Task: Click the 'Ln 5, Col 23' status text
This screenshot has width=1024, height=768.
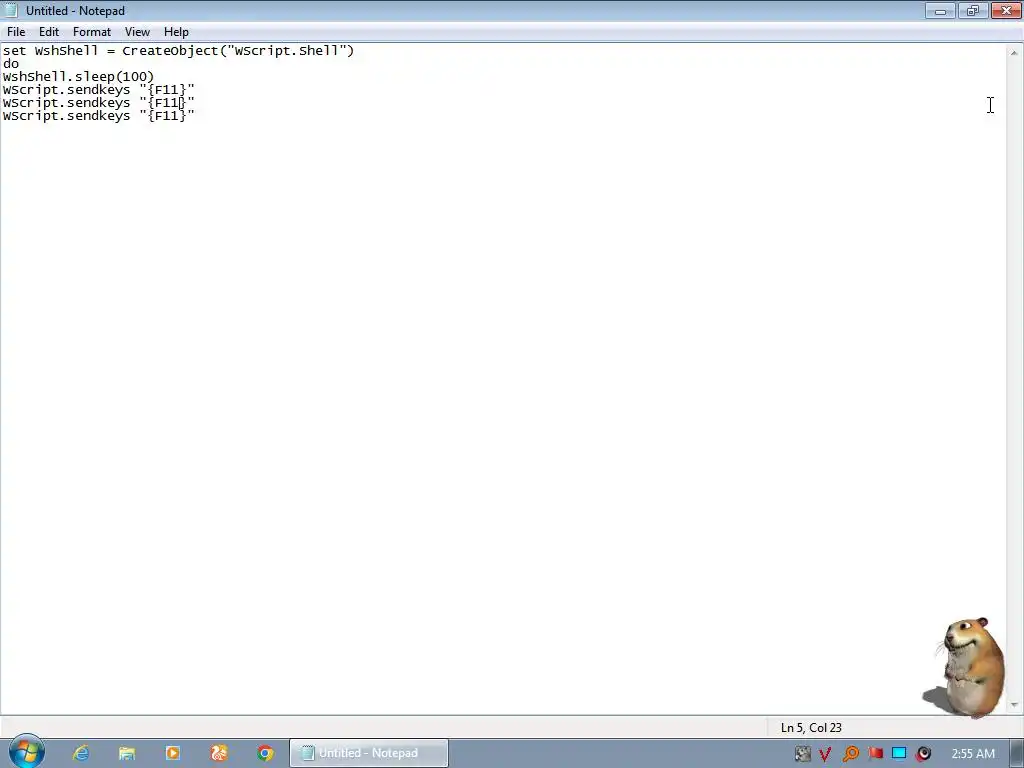Action: 811,728
